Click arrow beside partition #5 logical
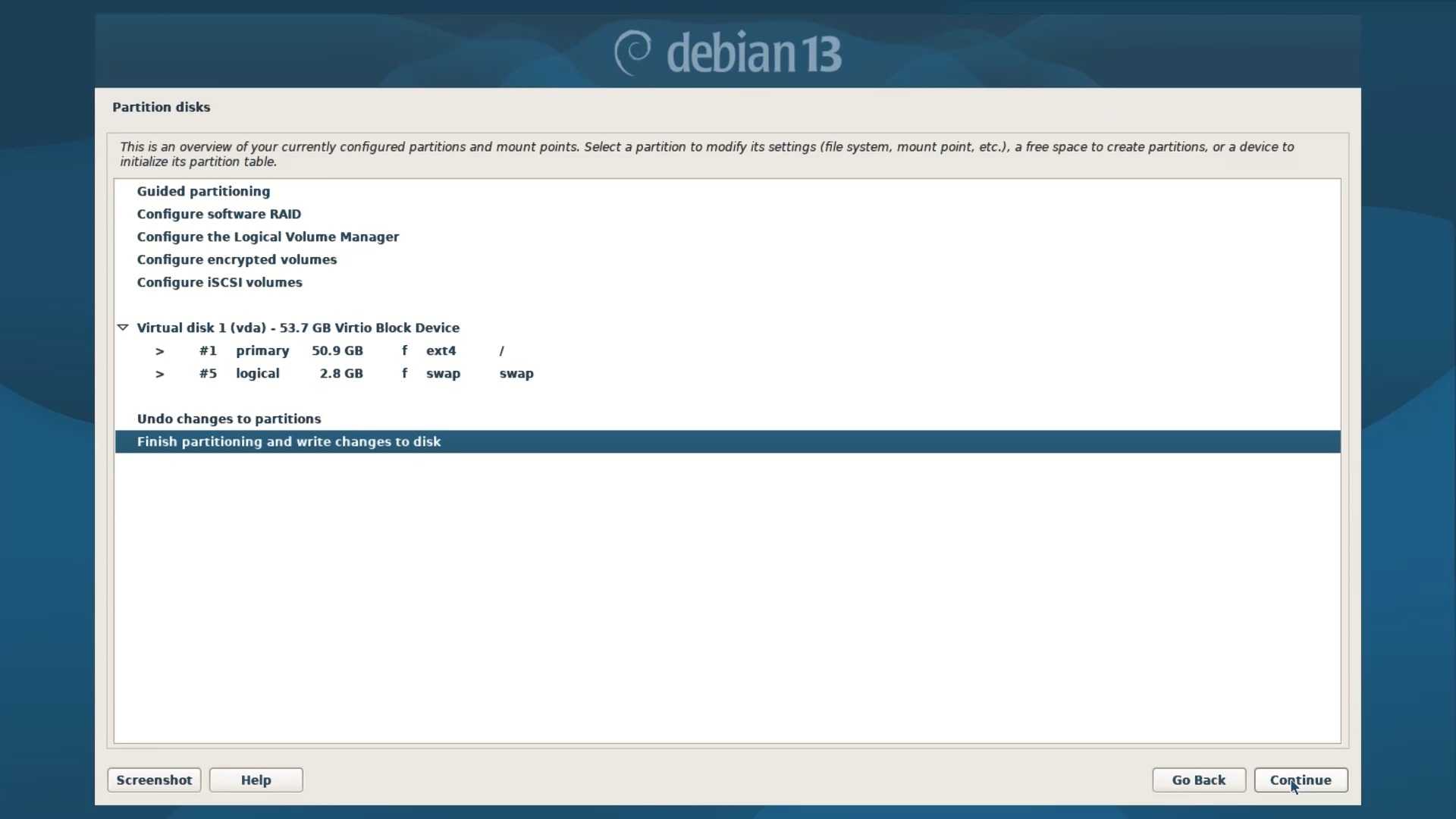This screenshot has height=819, width=1456. (x=159, y=374)
